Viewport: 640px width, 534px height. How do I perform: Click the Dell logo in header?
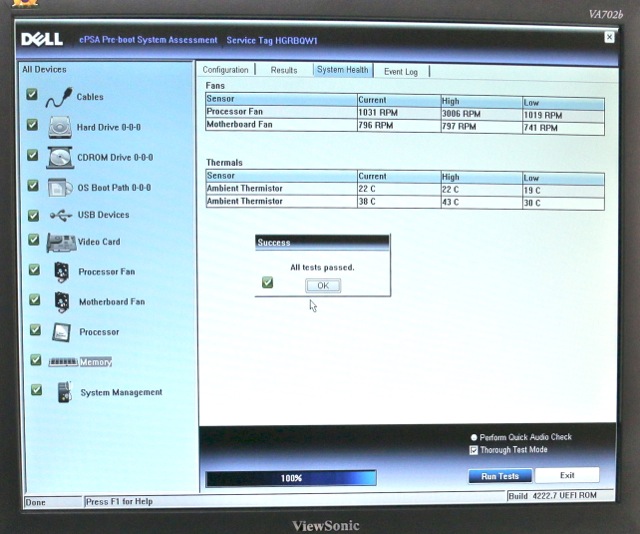click(x=42, y=39)
